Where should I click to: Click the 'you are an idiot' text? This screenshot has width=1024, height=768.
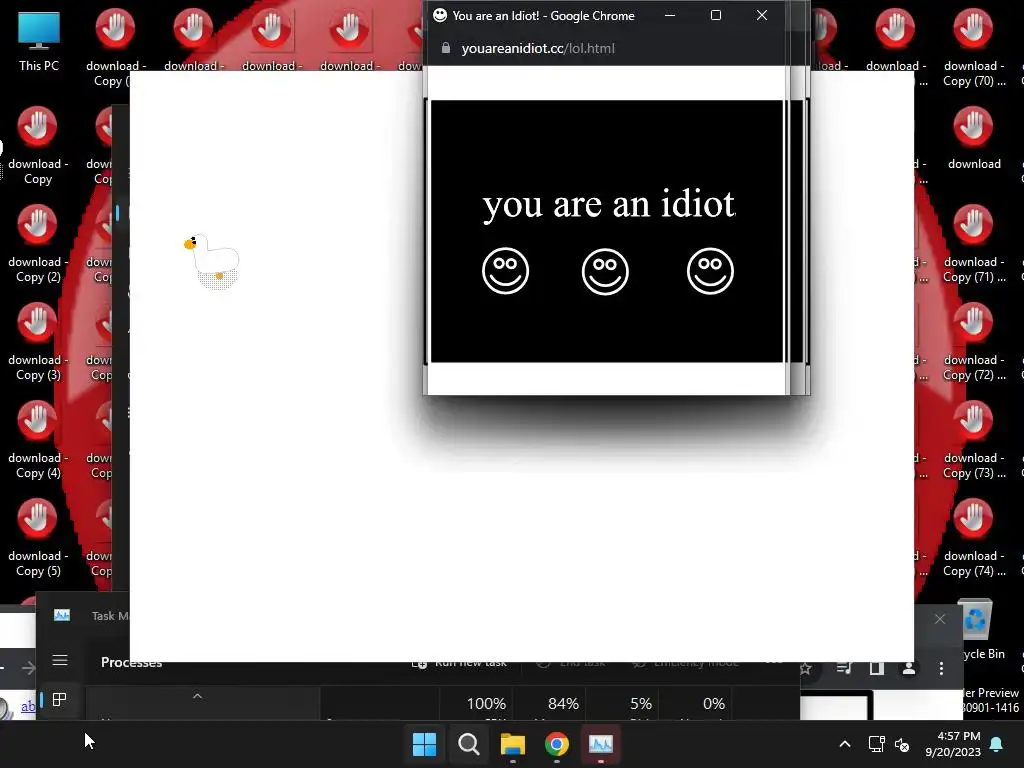pyautogui.click(x=609, y=204)
